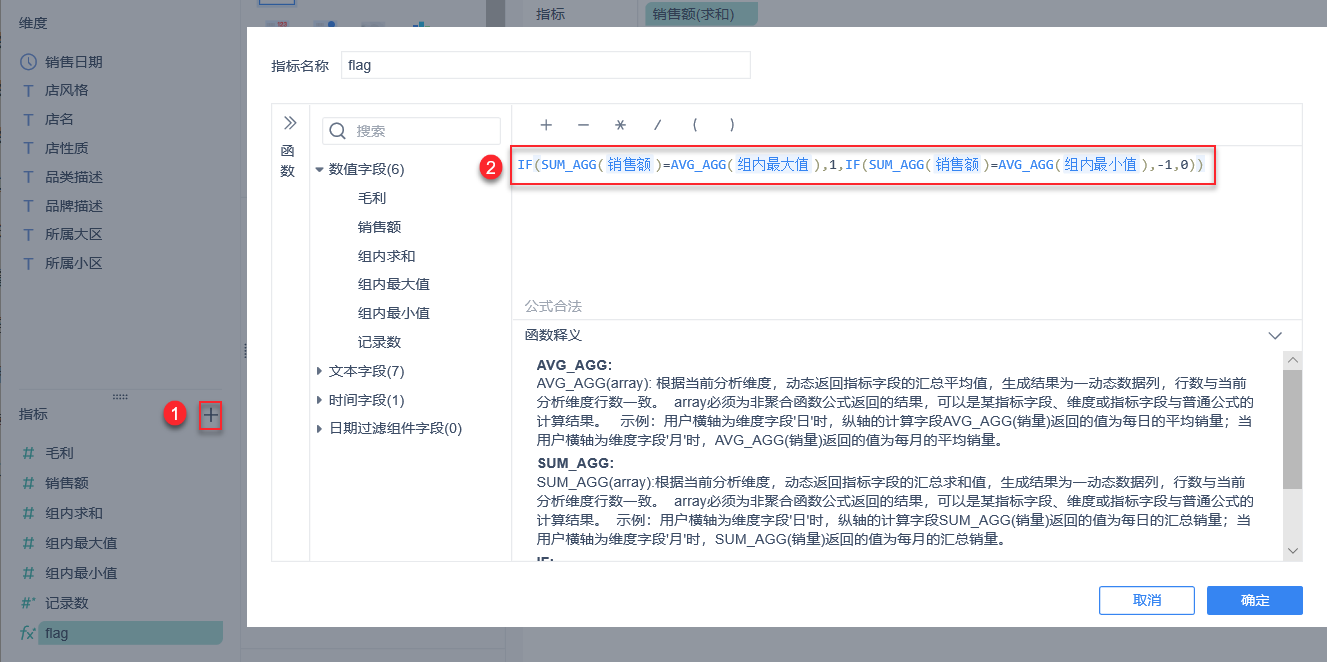Insert the left parenthesis operator

(694, 125)
